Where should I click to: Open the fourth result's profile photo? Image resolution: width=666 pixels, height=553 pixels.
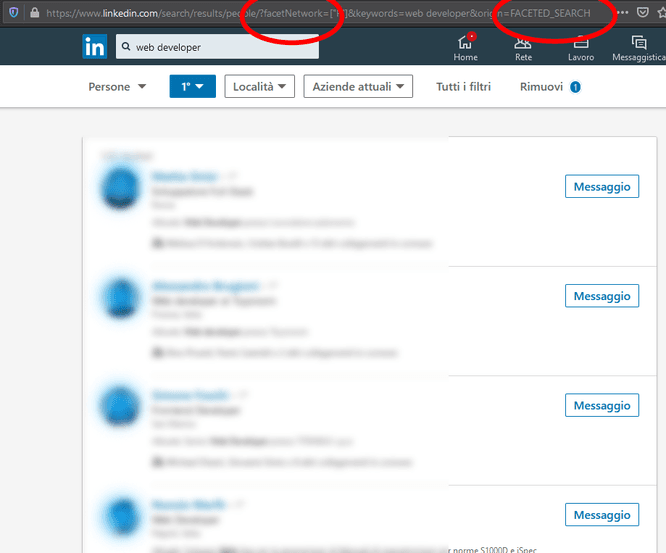(x=121, y=516)
